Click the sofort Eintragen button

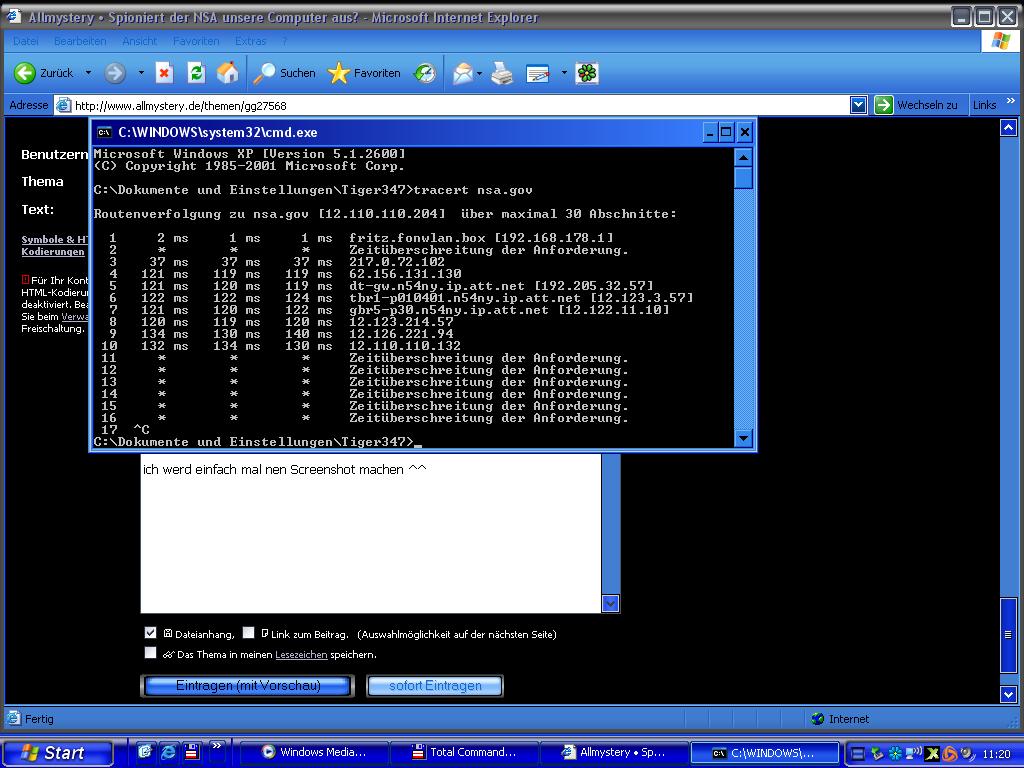point(435,686)
